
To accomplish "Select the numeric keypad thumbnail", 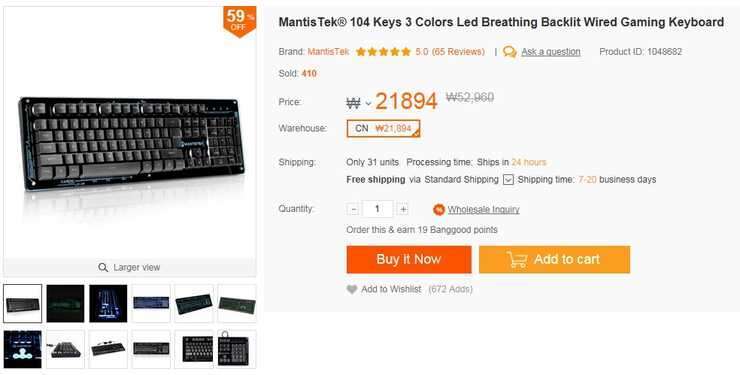I will [x=237, y=350].
